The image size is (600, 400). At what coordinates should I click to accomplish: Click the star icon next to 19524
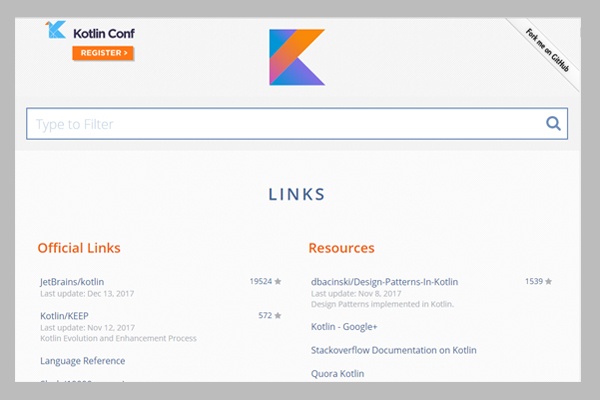click(x=278, y=282)
